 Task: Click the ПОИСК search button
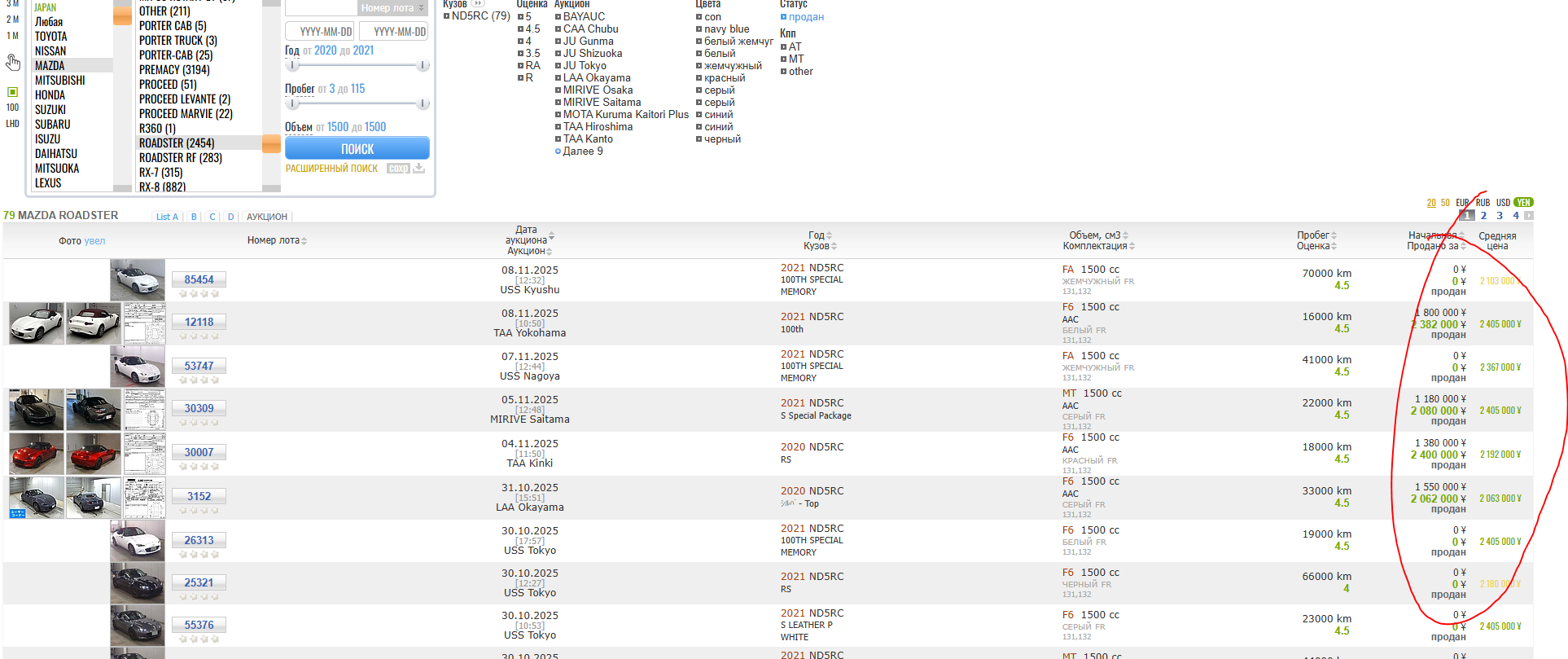(357, 149)
